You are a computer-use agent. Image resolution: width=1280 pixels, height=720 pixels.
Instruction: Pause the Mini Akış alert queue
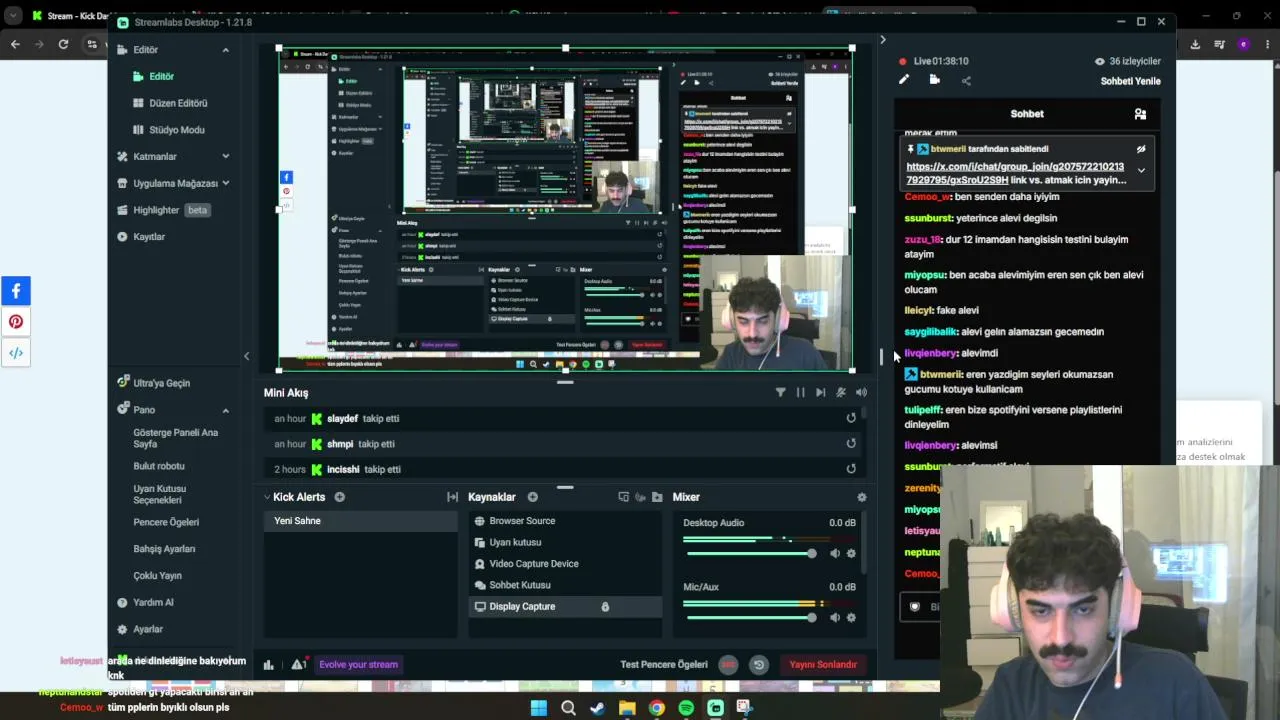coord(800,393)
